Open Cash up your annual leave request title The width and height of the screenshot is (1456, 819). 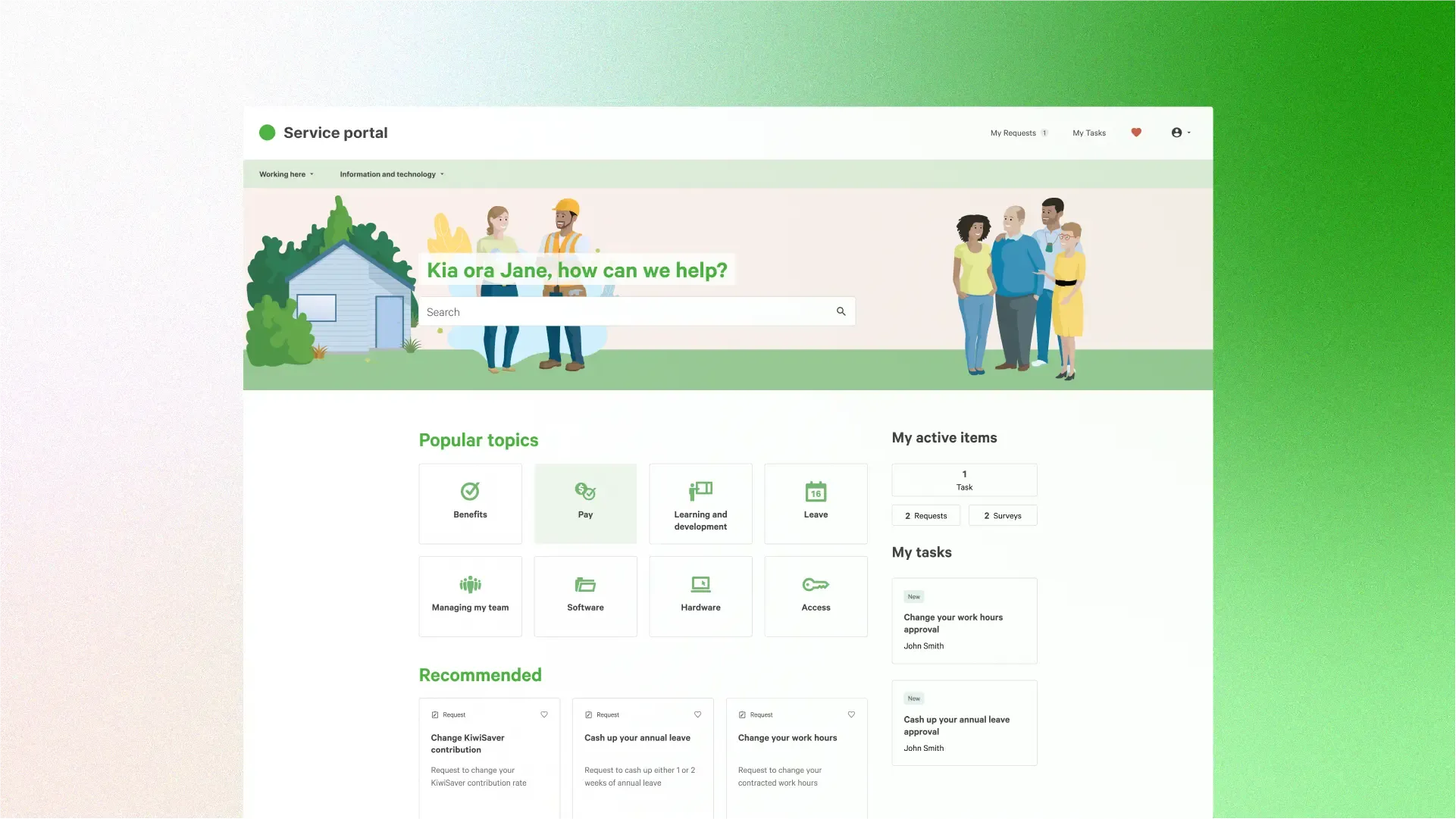pyautogui.click(x=637, y=738)
